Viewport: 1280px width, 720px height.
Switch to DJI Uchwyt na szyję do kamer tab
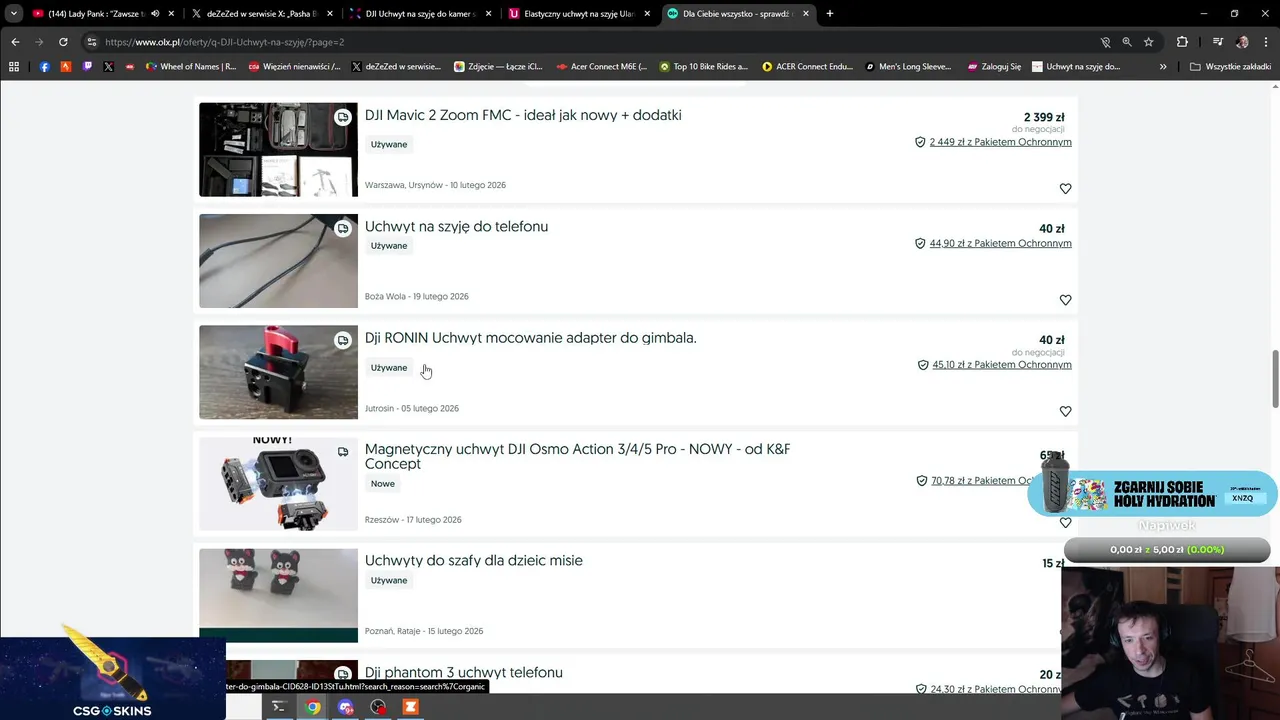point(420,14)
